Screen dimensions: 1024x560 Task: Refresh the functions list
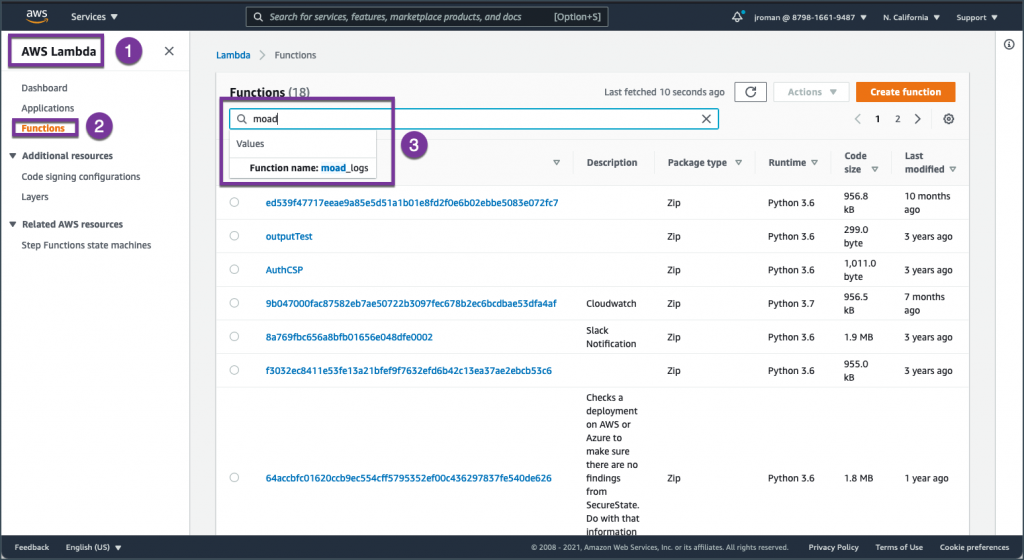(x=750, y=92)
